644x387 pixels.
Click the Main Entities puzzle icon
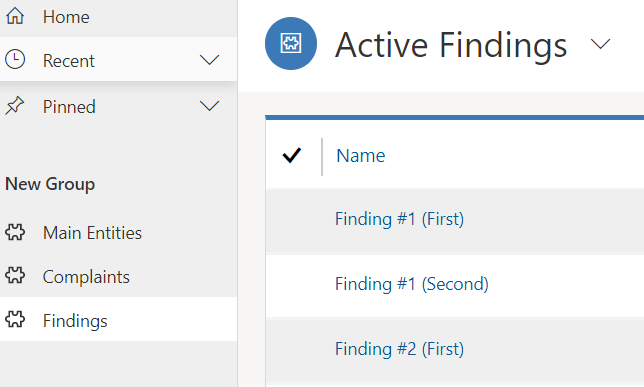[x=15, y=232]
